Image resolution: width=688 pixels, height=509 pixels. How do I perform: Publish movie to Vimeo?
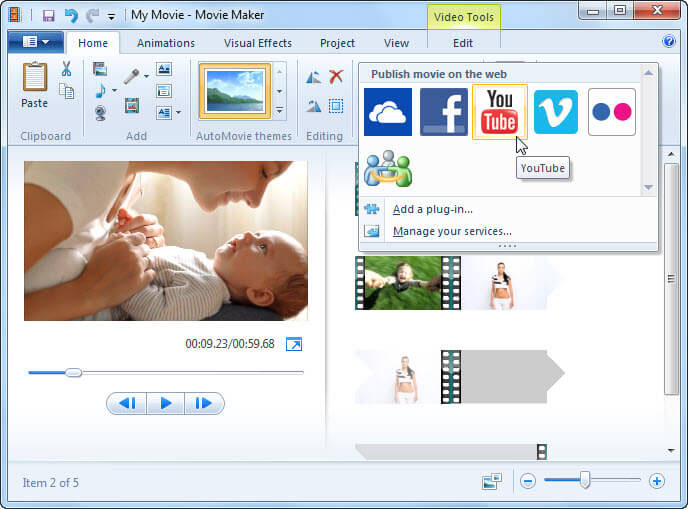point(555,112)
